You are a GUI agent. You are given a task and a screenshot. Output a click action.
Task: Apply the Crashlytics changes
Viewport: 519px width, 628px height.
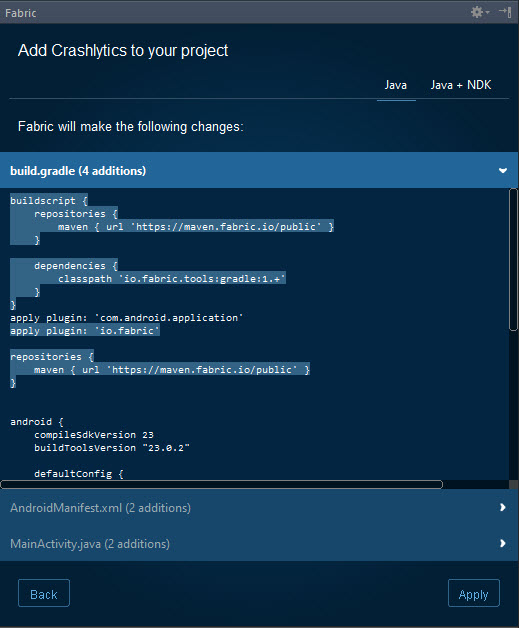(474, 593)
